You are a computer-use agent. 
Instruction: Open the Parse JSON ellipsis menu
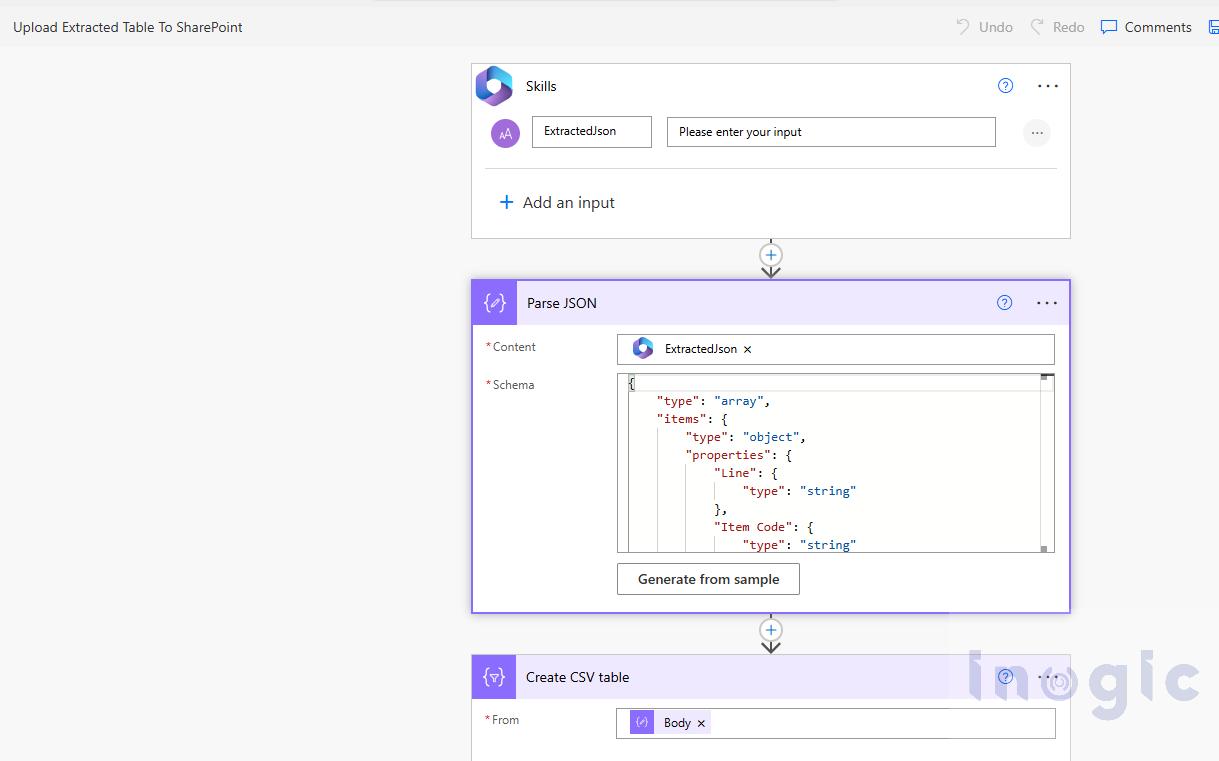point(1047,303)
